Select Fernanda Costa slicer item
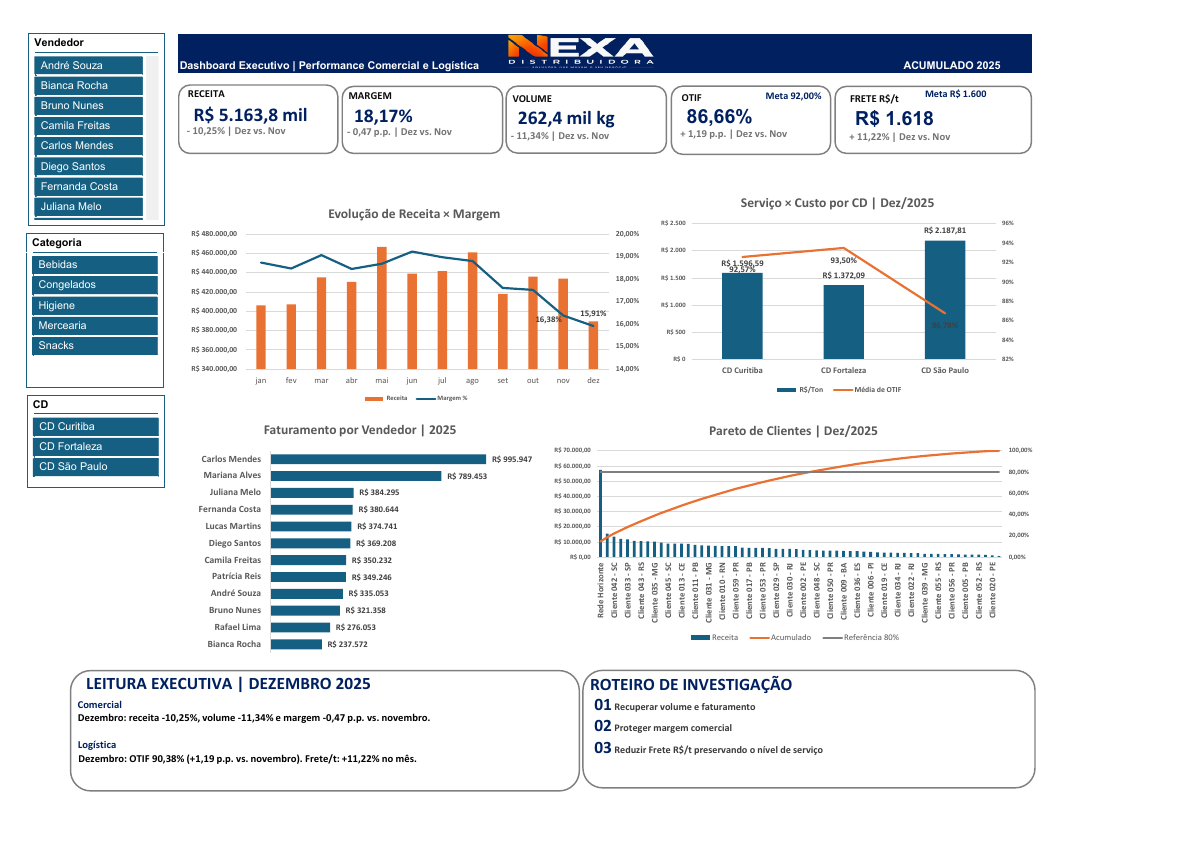Viewport: 1200px width, 849px height. (89, 187)
